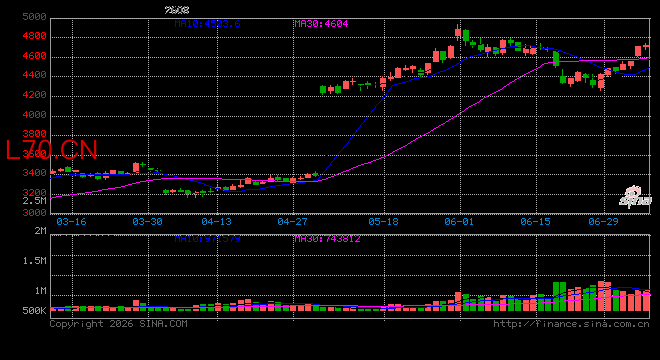Image resolution: width=660 pixels, height=360 pixels.
Task: Click the Copyright 2026 SINA.COM text
Action: click(119, 324)
